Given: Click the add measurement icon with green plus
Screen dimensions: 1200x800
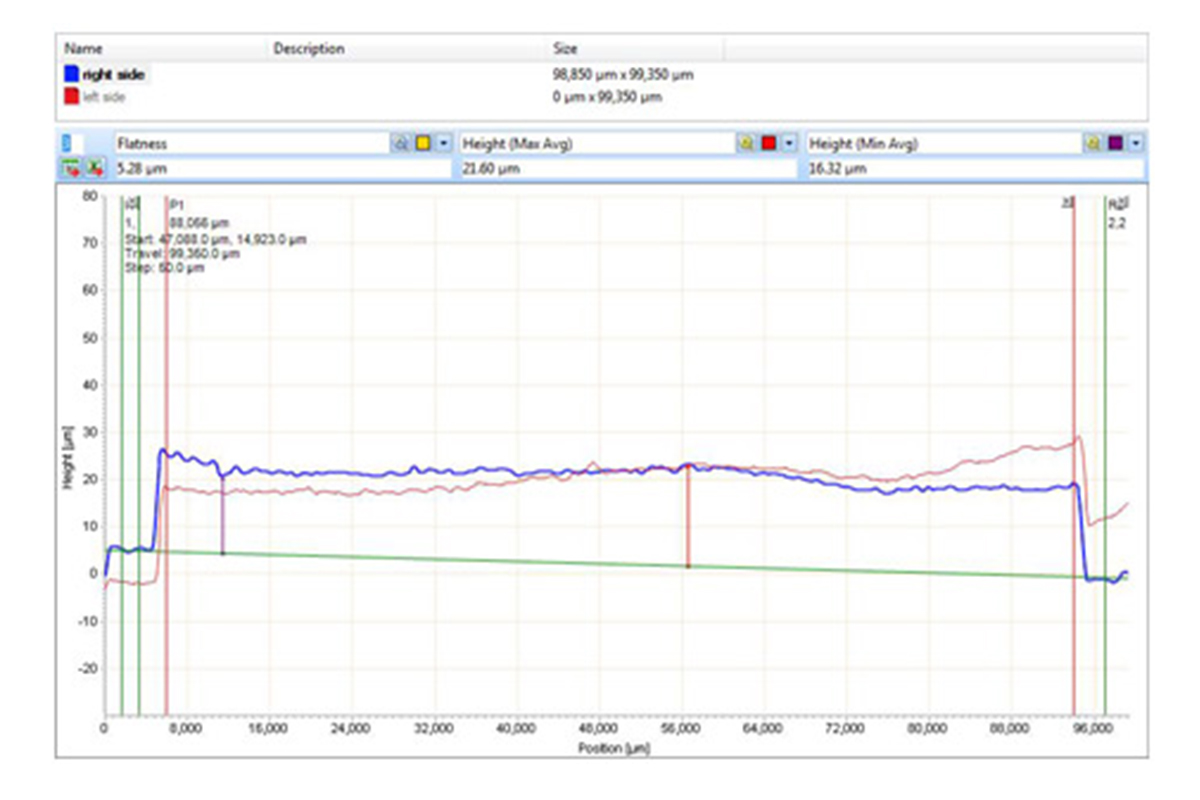Looking at the screenshot, I should pyautogui.click(x=71, y=168).
